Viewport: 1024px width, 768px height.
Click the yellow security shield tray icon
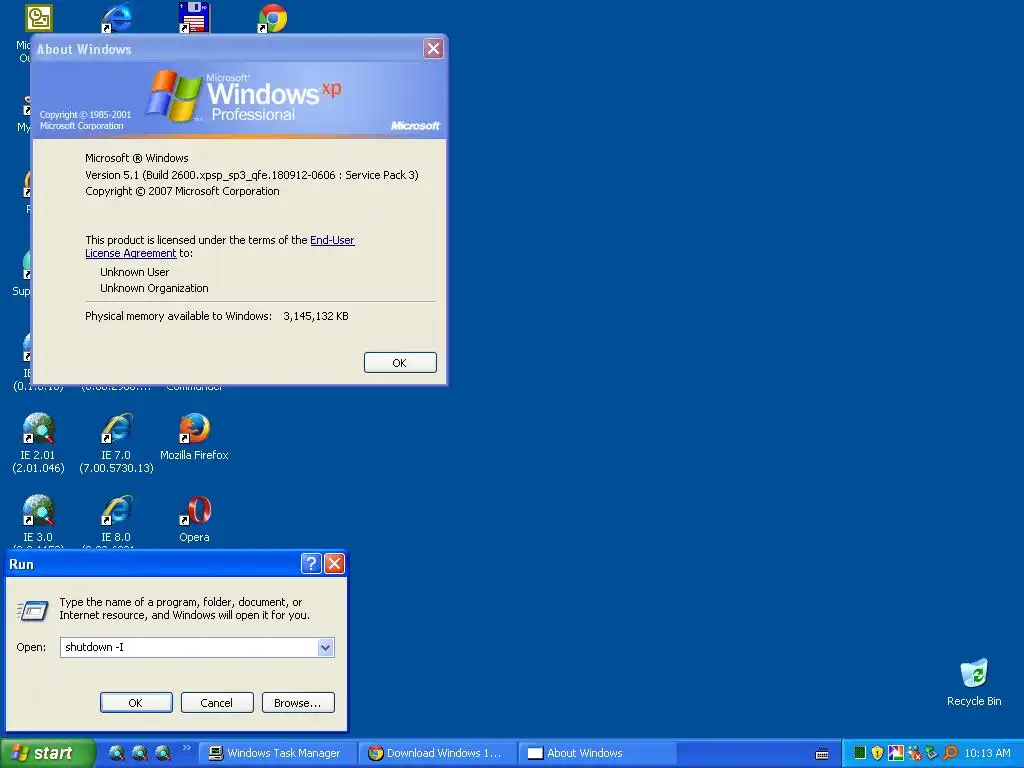coord(877,753)
